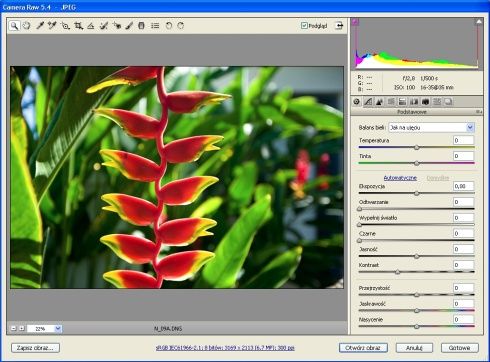
Task: Click the Kontrast value field
Action: coord(463,265)
